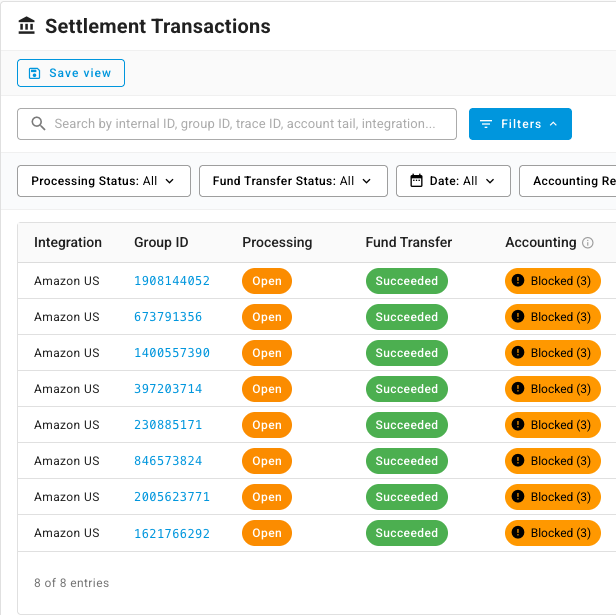Click the Processing column header

coord(277,242)
